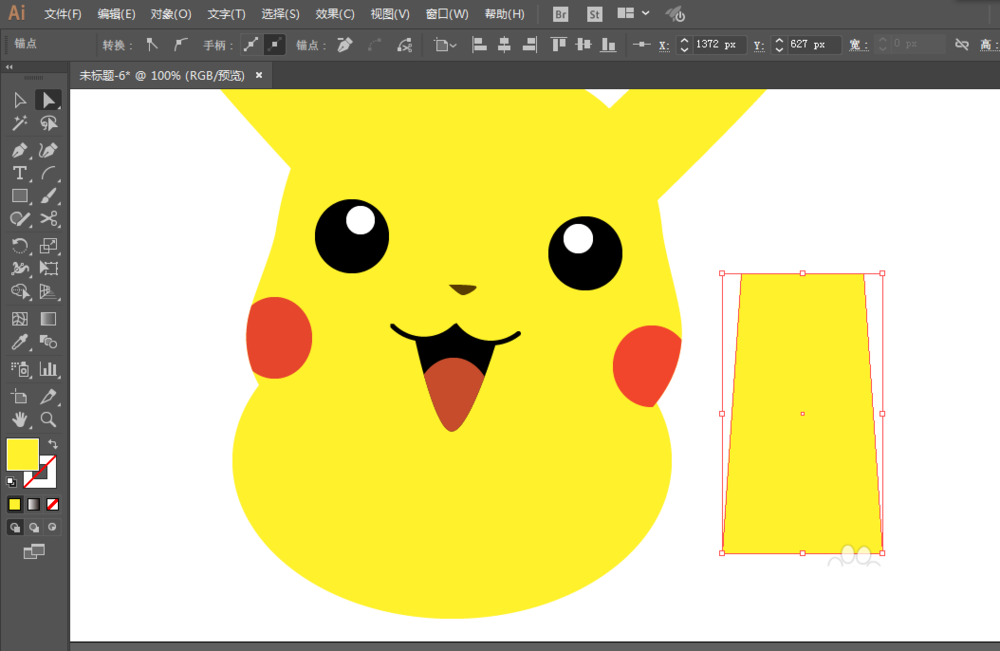Select the Selection tool (hollow arrow)
The width and height of the screenshot is (1000, 651).
(x=20, y=100)
